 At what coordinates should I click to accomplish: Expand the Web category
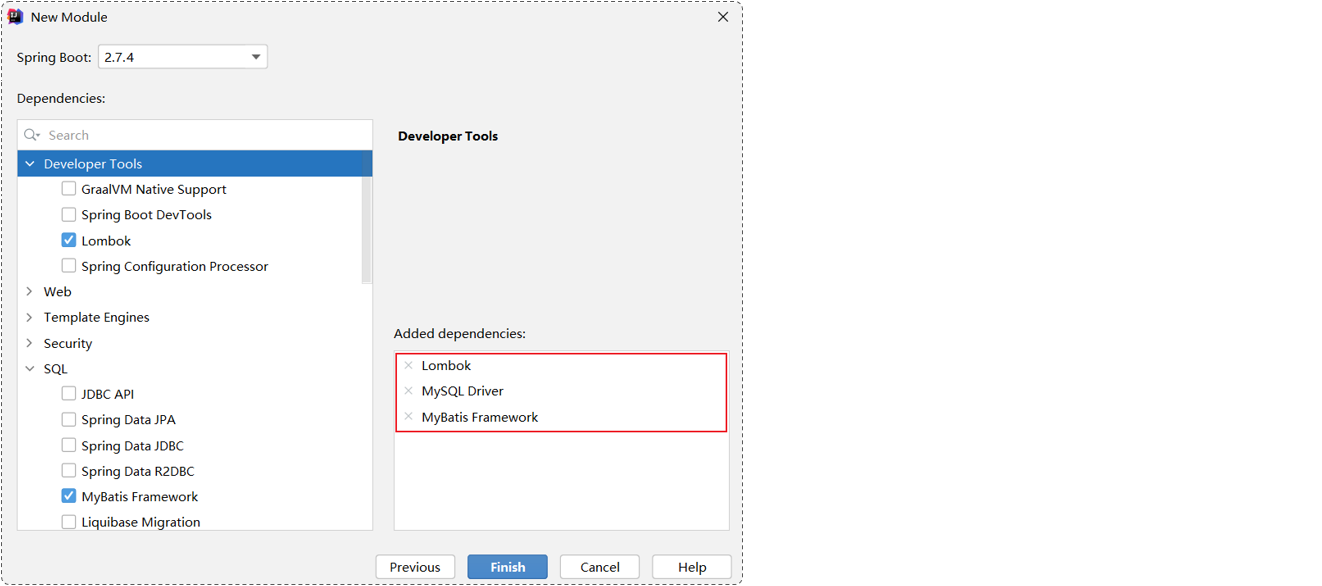[30, 292]
